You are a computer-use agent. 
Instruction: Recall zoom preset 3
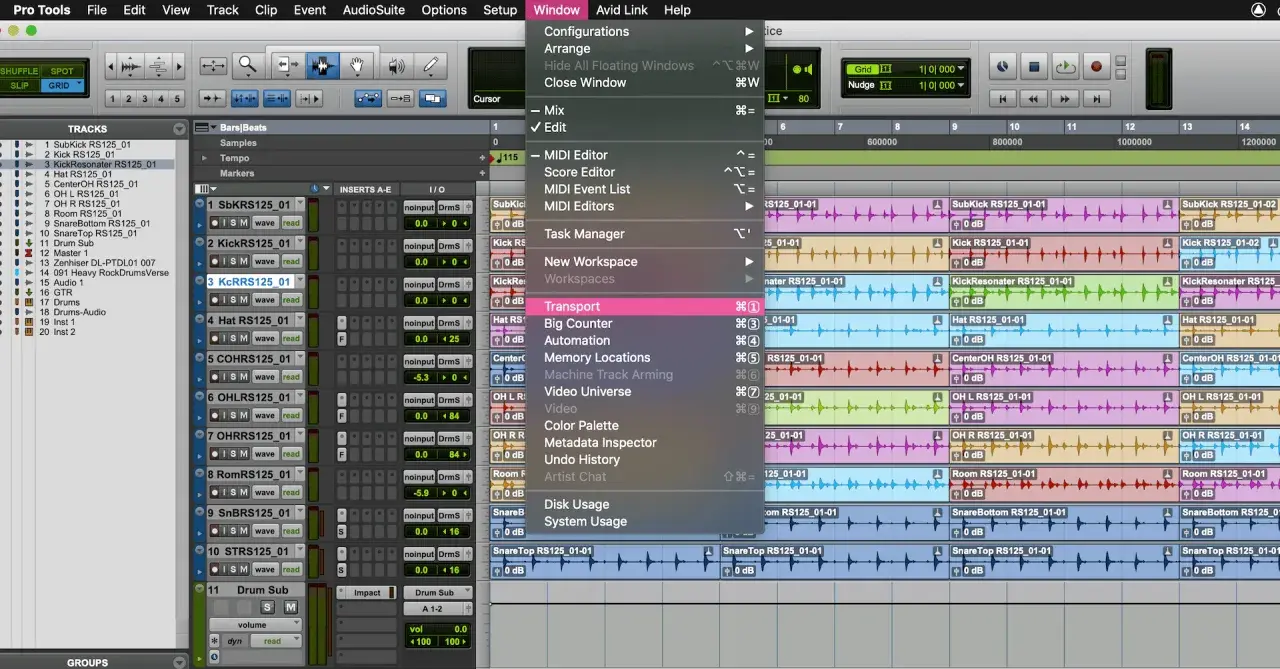click(x=145, y=99)
